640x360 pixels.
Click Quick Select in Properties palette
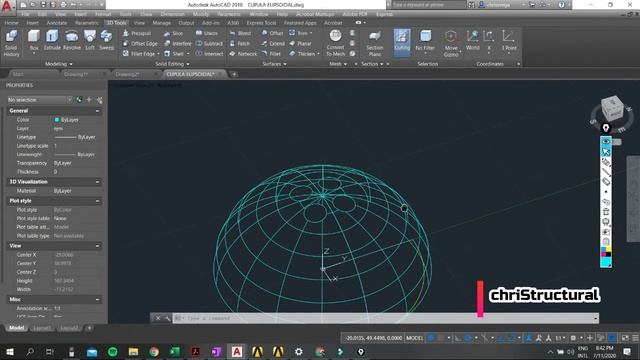coord(99,100)
